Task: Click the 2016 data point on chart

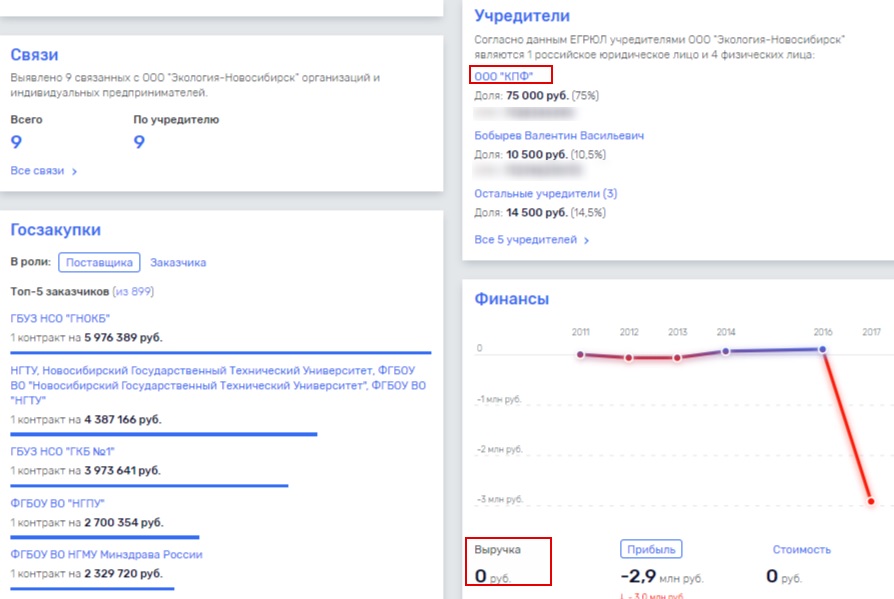Action: pos(822,349)
